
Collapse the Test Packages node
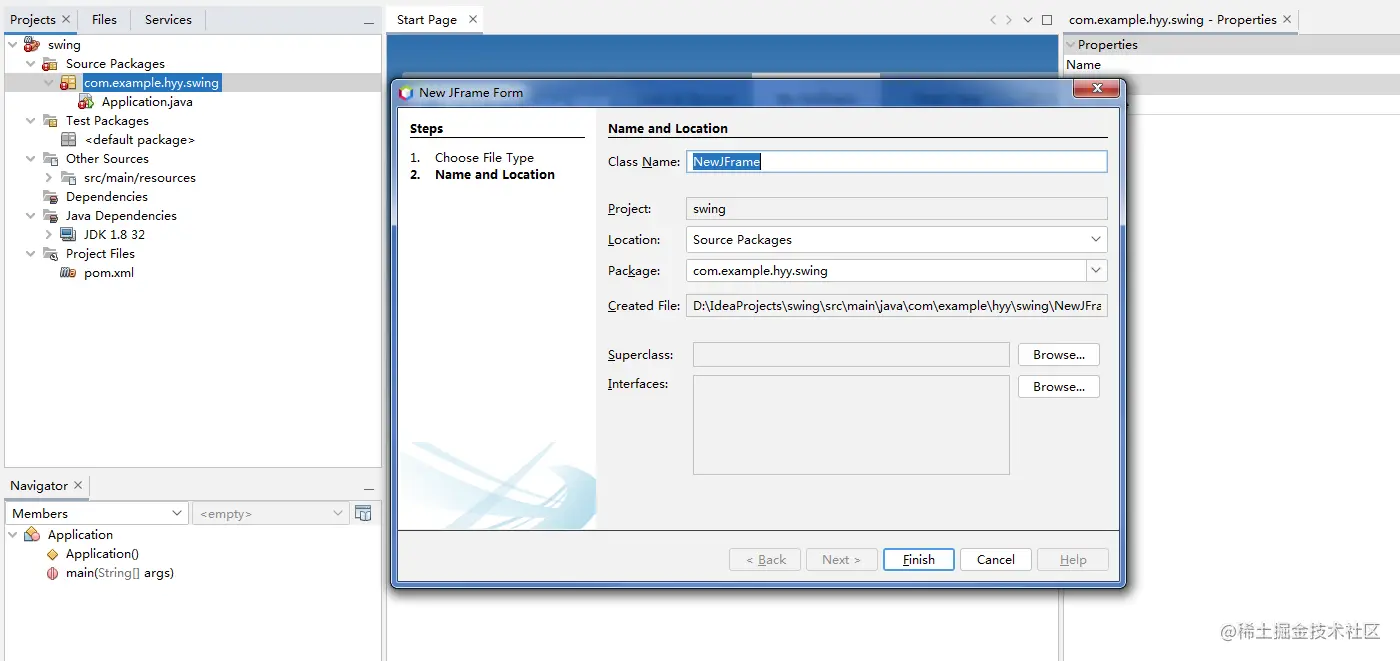pos(30,121)
